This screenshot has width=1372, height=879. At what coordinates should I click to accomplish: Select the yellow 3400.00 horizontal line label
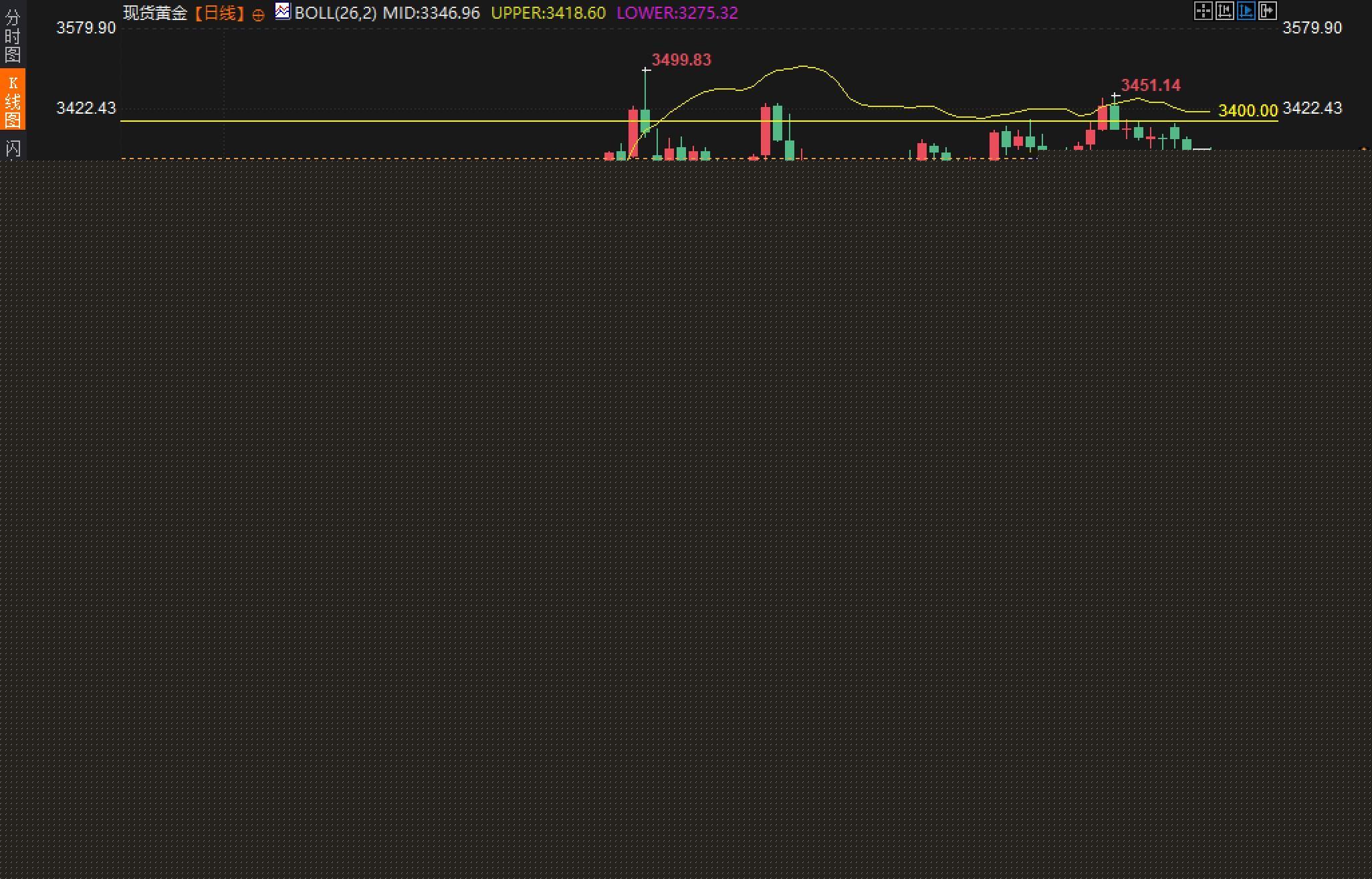click(x=1248, y=110)
